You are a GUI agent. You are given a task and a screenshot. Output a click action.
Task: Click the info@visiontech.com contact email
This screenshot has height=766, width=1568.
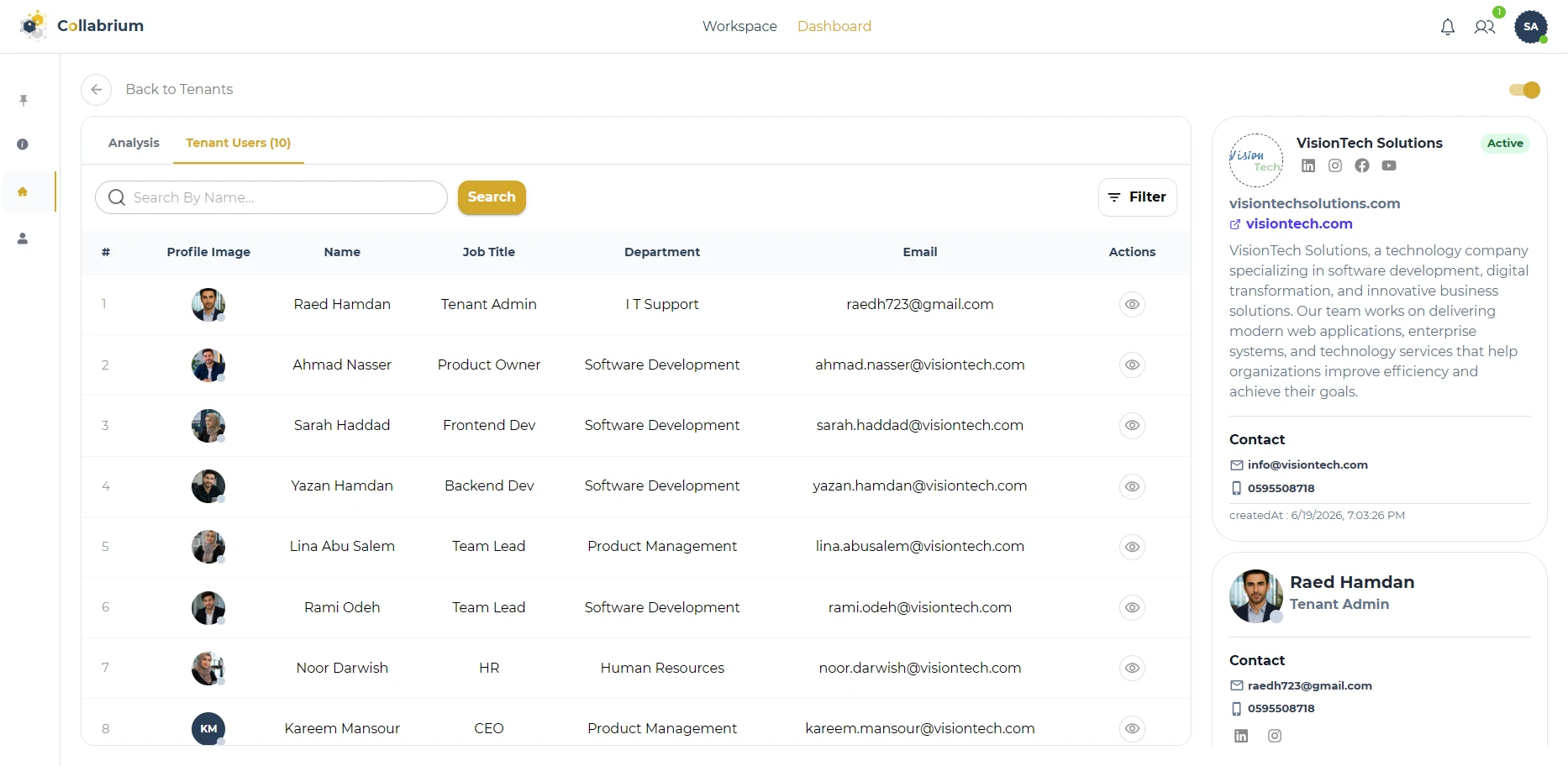(x=1308, y=464)
